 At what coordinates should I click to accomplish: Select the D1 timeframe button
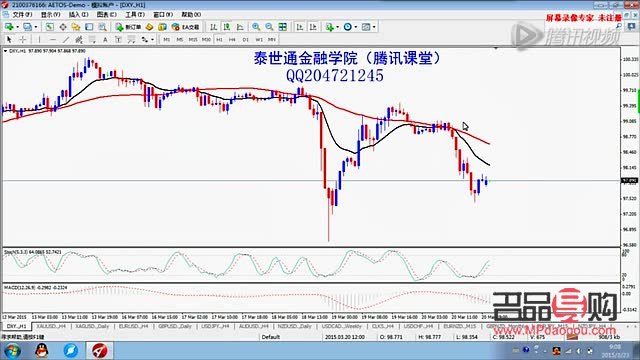pos(245,40)
